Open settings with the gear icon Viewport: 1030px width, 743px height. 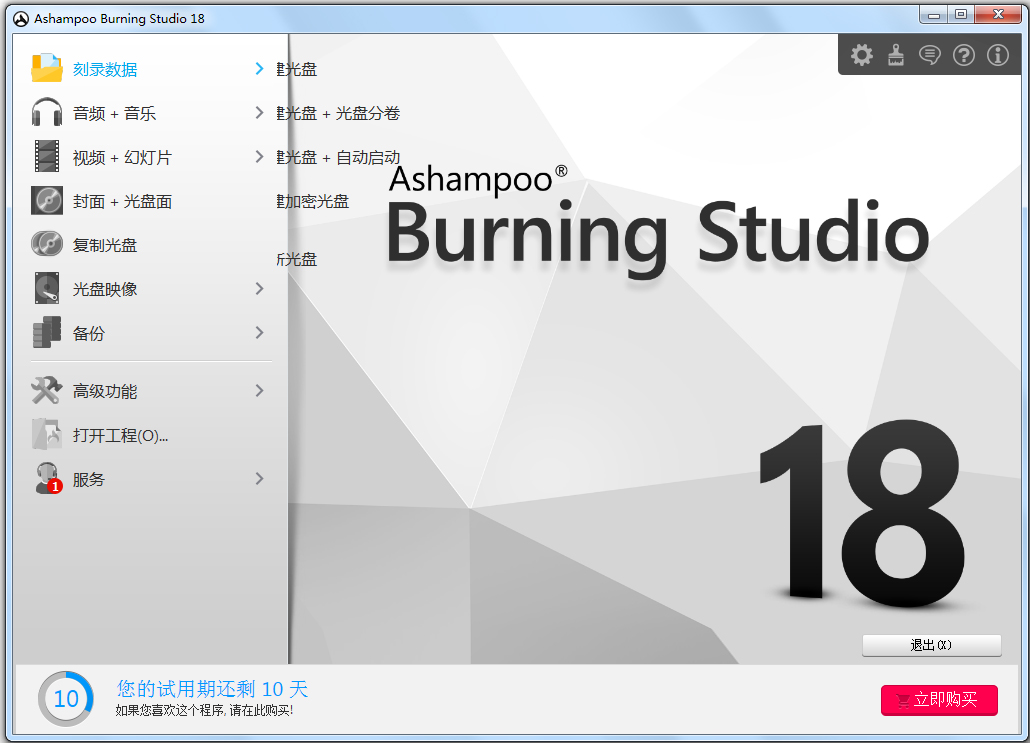click(x=861, y=55)
